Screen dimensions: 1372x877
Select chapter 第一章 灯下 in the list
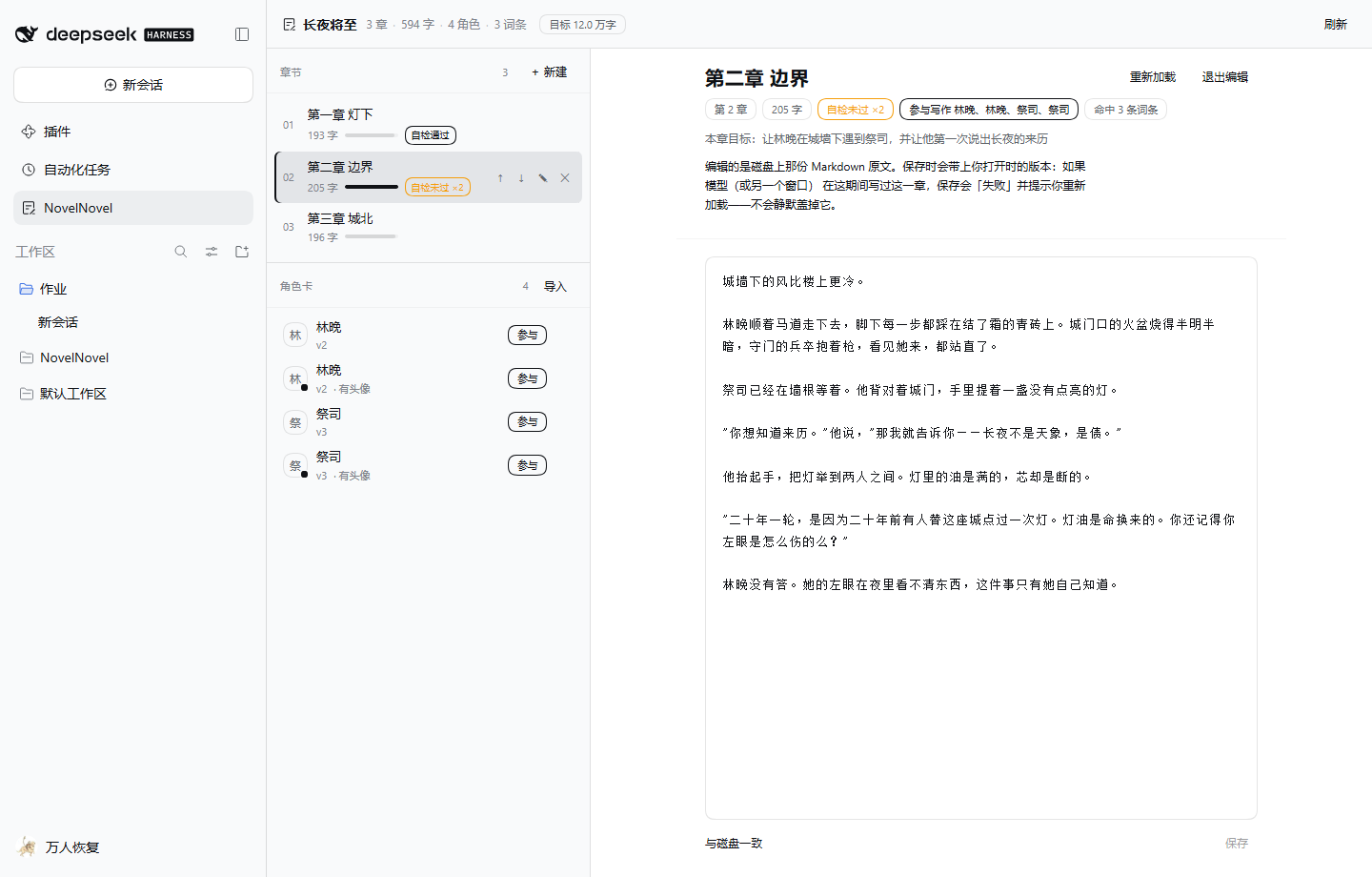[429, 125]
